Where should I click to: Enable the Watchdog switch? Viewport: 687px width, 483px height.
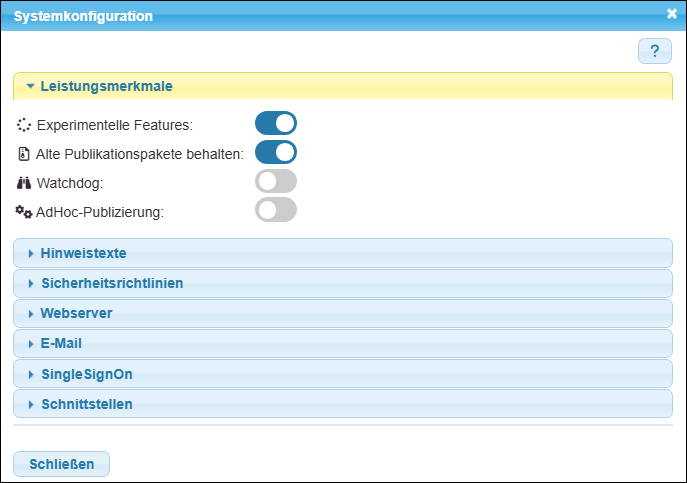pyautogui.click(x=276, y=181)
